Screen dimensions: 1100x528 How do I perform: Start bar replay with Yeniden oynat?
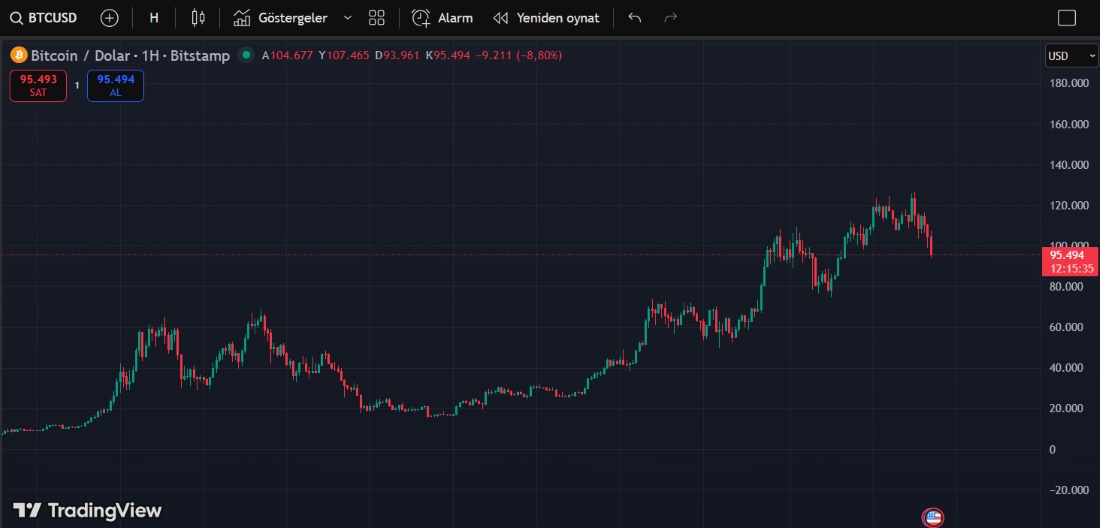coord(546,18)
